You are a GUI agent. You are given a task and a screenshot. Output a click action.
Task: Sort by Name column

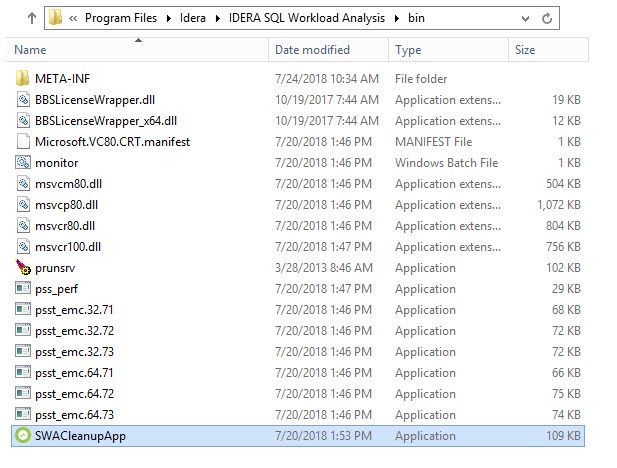click(x=137, y=50)
